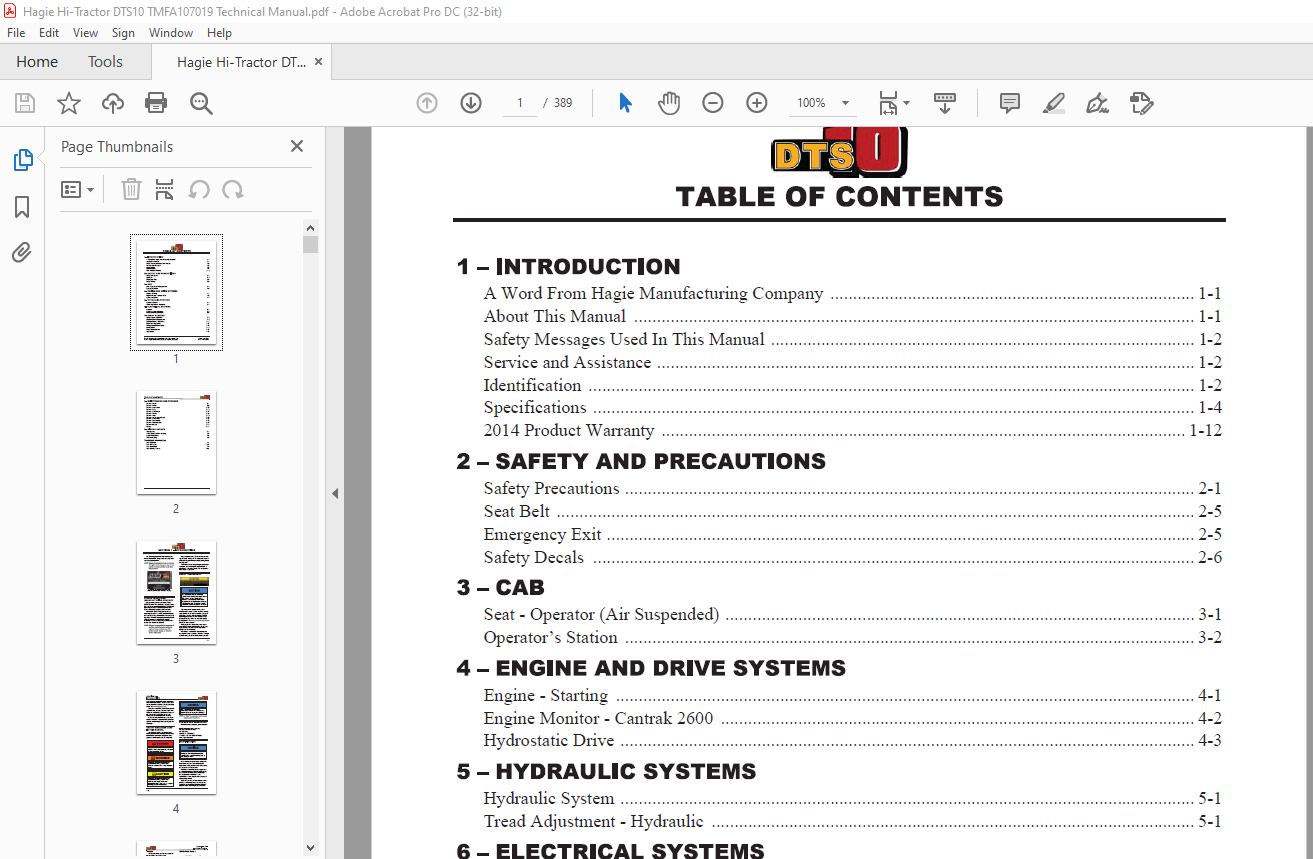Click 'Operator's Station' contents entry

pos(551,638)
